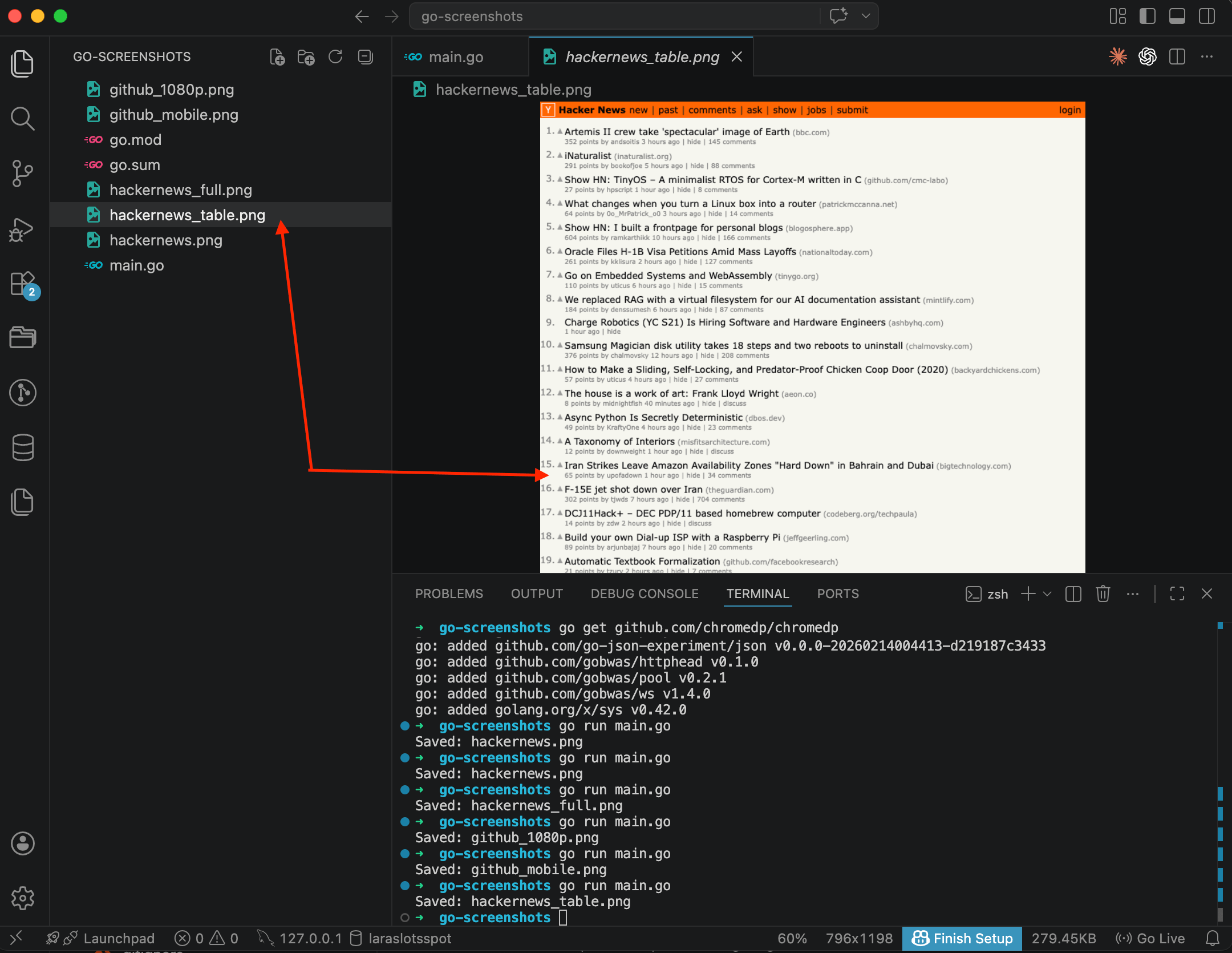Create a new file in the Explorer
1232x953 pixels.
278,56
